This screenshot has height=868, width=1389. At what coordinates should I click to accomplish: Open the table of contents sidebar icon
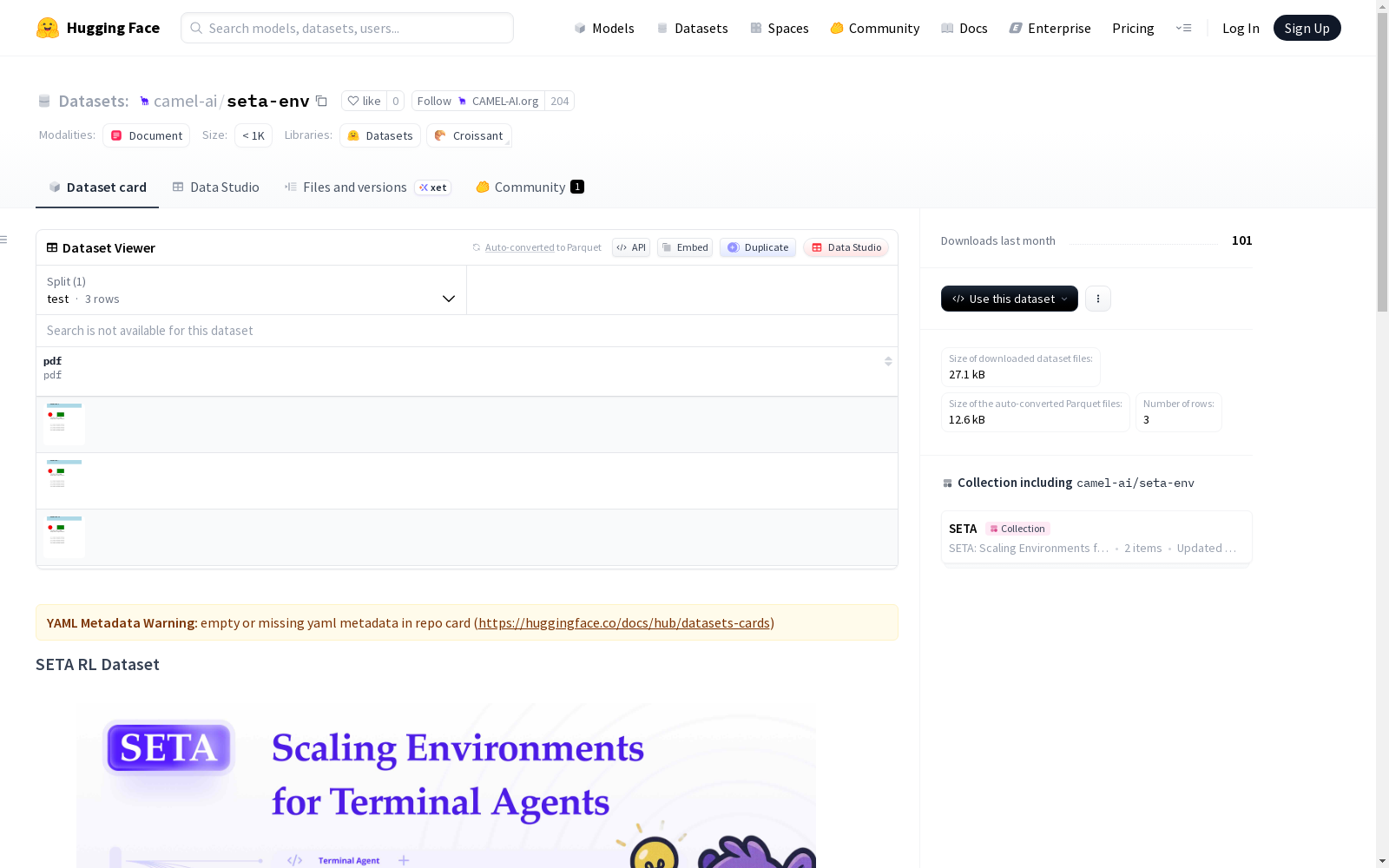pos(4,240)
